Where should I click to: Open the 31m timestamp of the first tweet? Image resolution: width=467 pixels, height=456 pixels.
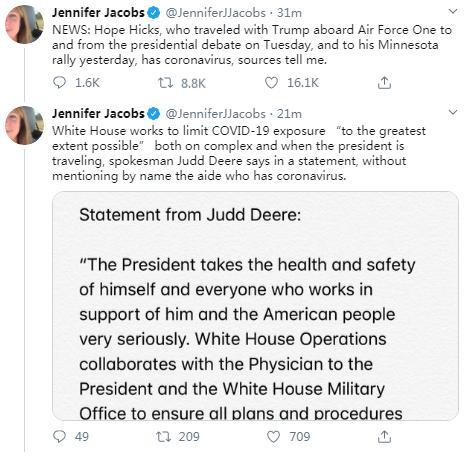(x=289, y=13)
